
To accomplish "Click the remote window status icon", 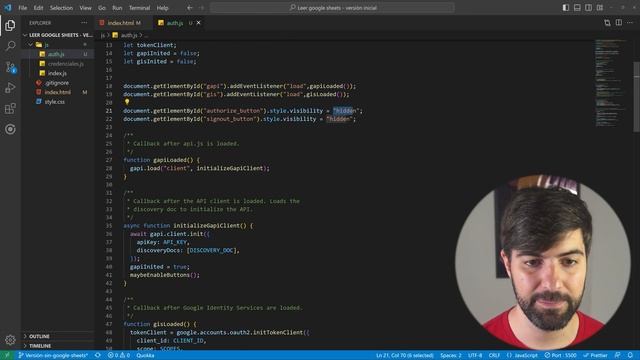I will click(x=7, y=355).
